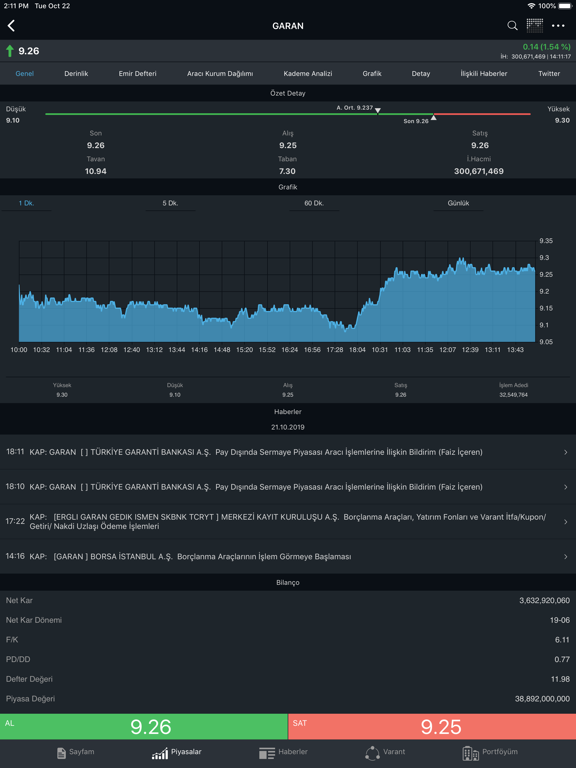Select the 5 Dk. chart interval
The width and height of the screenshot is (576, 768).
[x=170, y=203]
